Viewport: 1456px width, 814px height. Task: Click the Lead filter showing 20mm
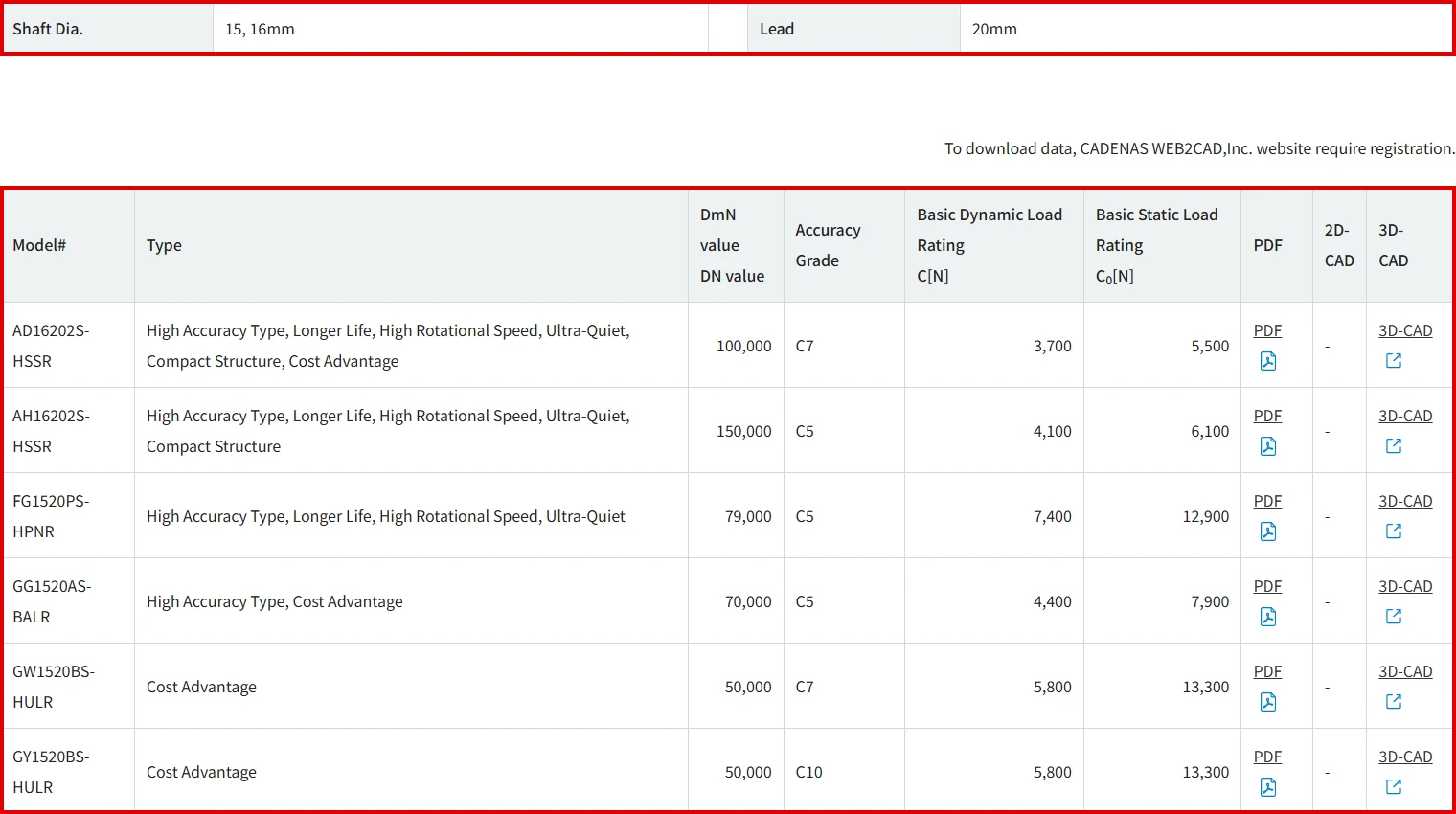coord(992,29)
